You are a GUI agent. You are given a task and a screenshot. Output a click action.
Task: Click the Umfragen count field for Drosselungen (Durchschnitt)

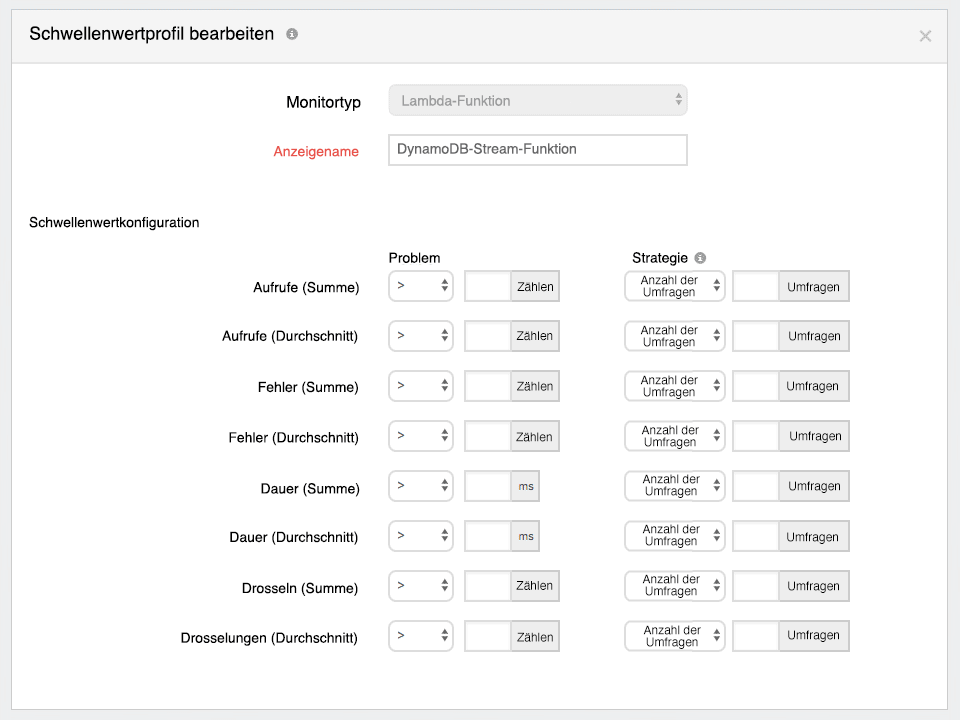(x=754, y=636)
